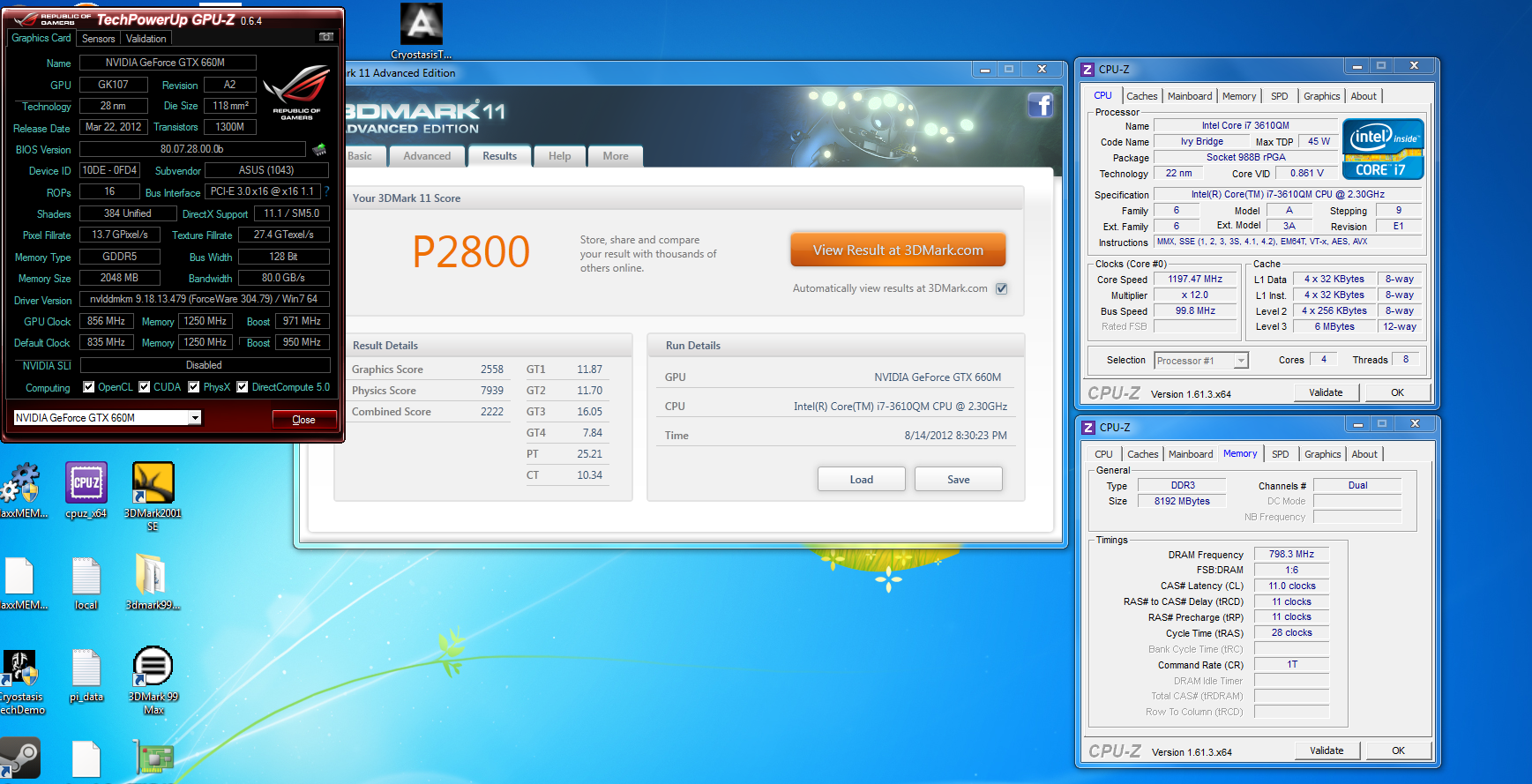This screenshot has width=1532, height=784.
Task: Toggle the CUDA checkbox in GPU-Z
Action: [x=145, y=387]
